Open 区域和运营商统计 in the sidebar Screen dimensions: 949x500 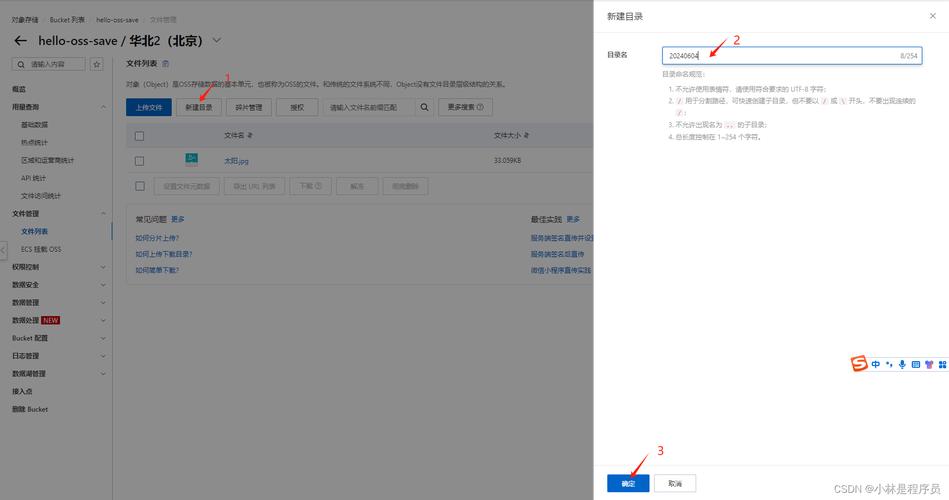point(47,160)
